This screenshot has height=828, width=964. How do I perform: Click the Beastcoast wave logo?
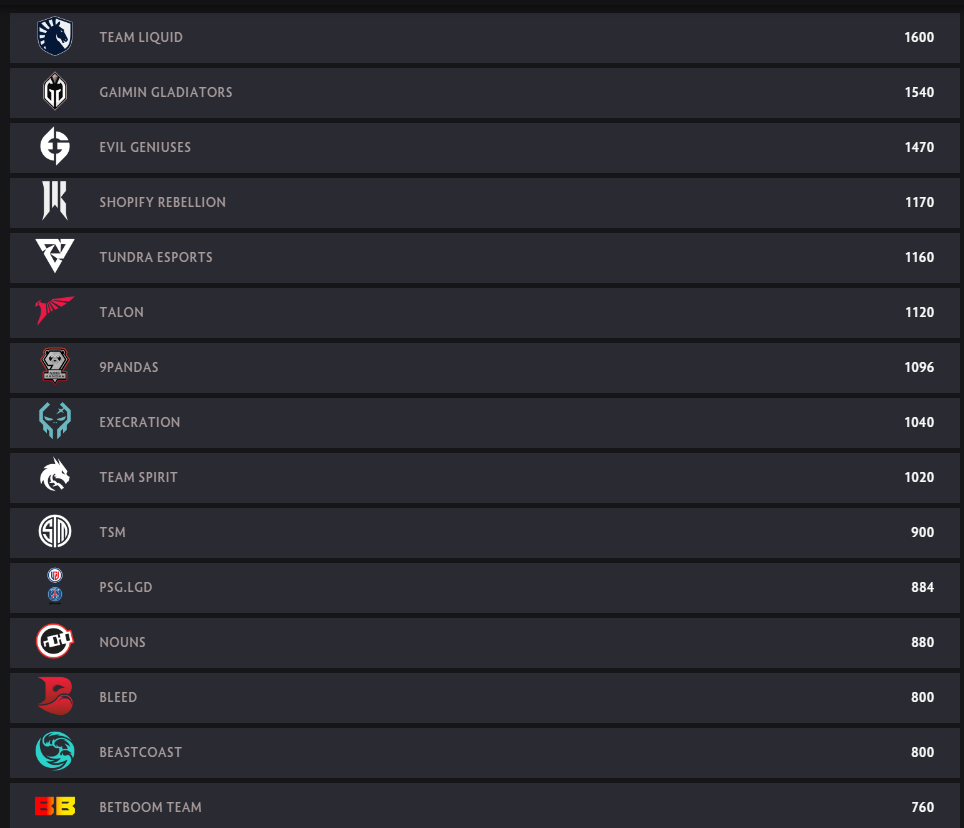click(x=55, y=751)
